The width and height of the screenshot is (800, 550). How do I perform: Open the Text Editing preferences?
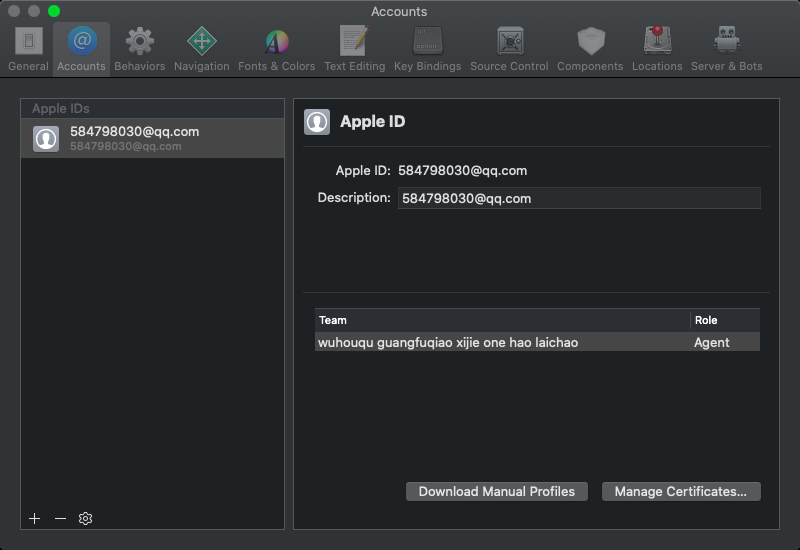click(x=355, y=49)
